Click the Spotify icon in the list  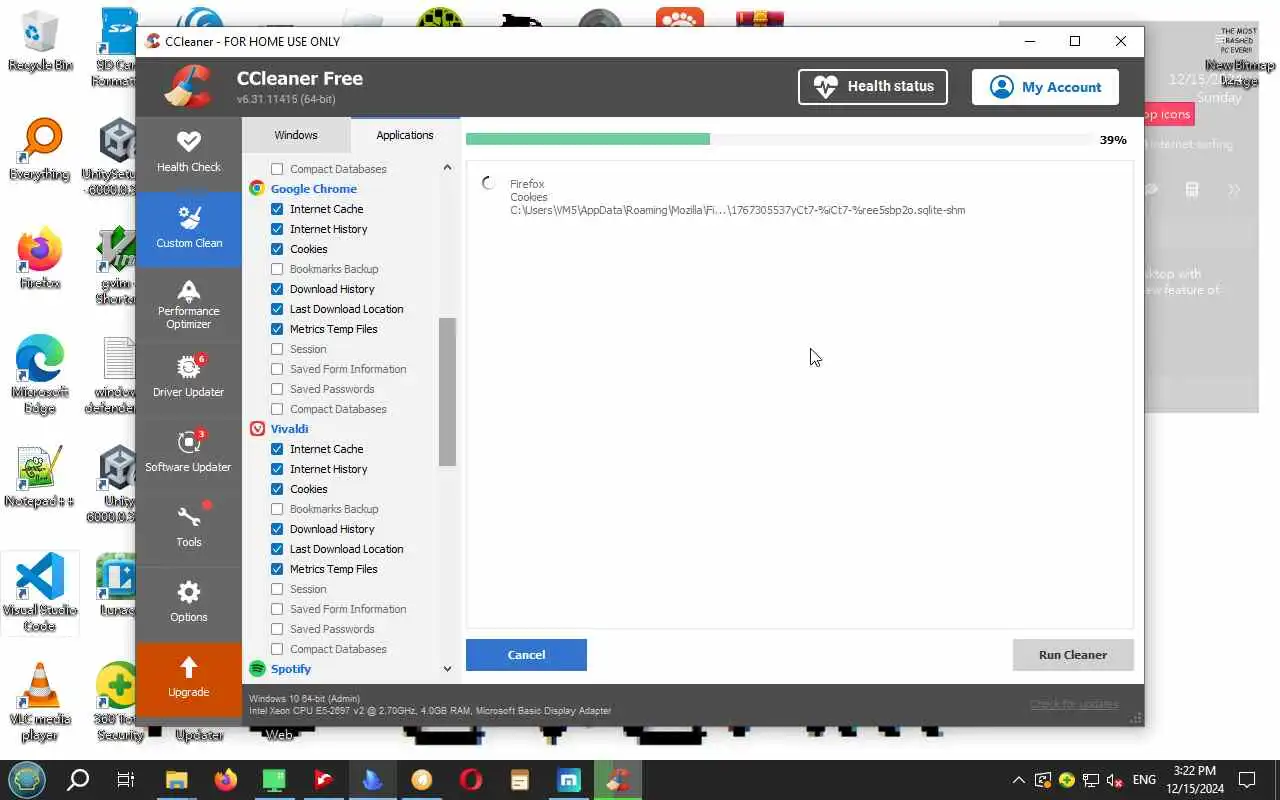(257, 668)
